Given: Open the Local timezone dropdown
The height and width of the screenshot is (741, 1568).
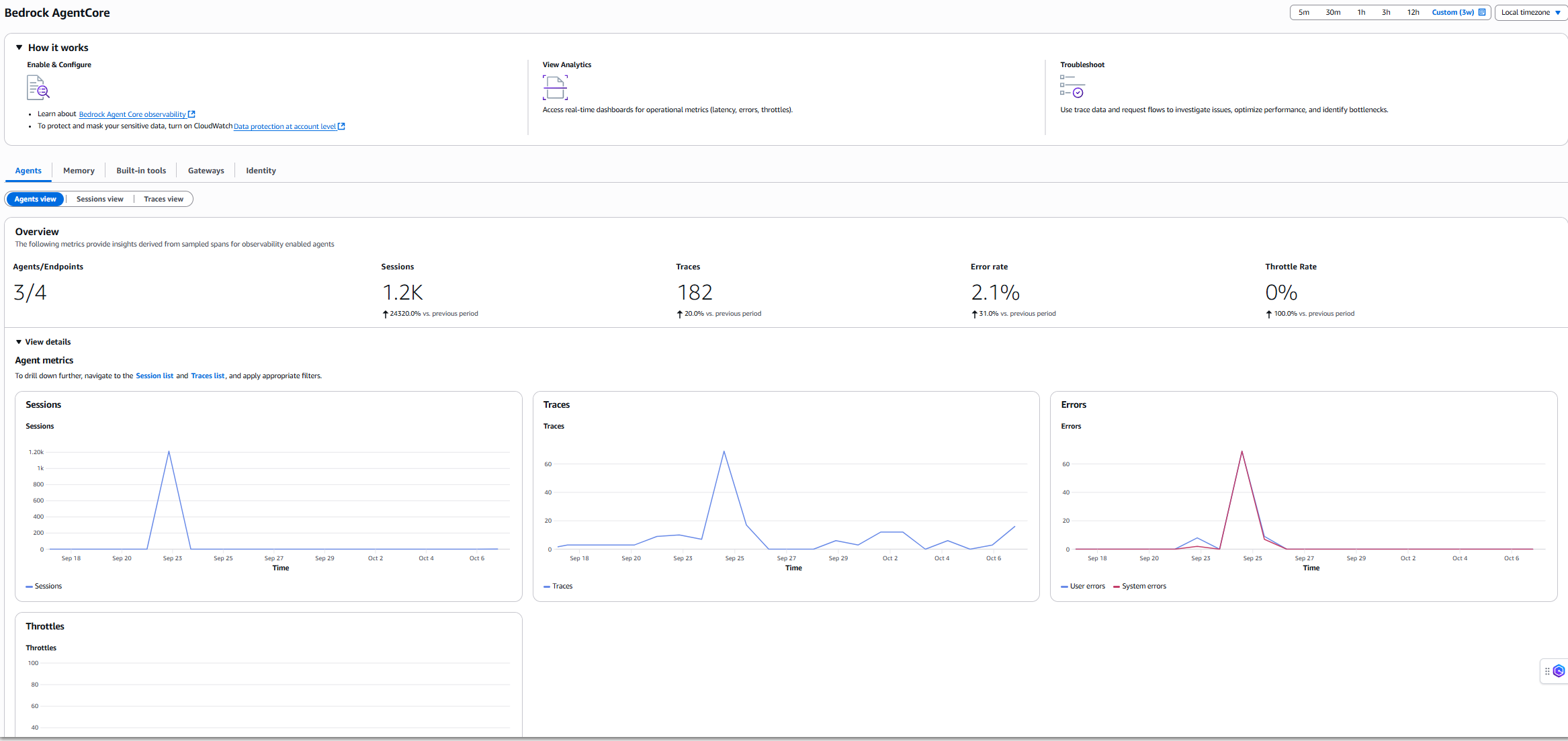Looking at the screenshot, I should (x=1530, y=12).
